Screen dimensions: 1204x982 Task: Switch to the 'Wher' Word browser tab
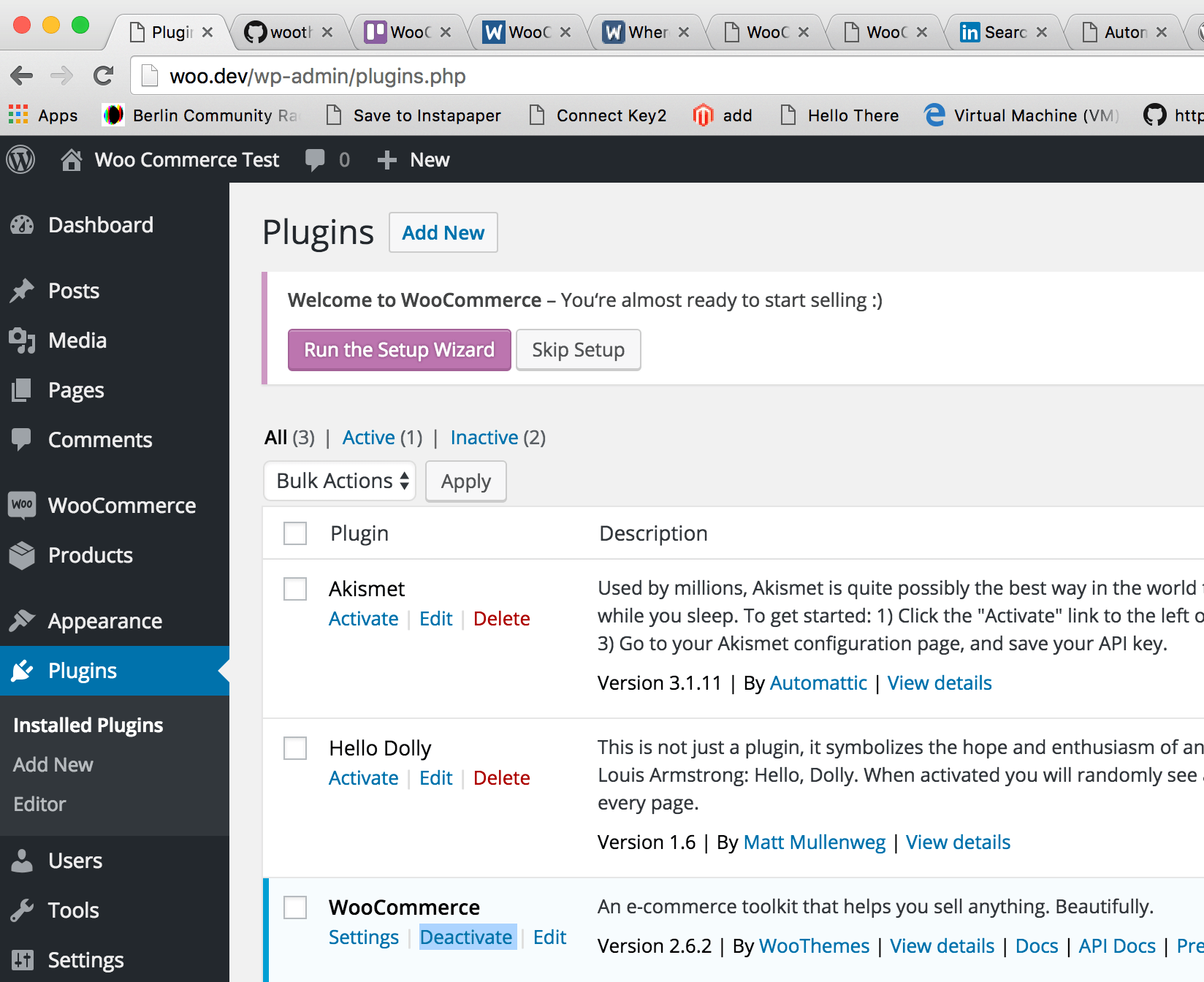point(647,32)
